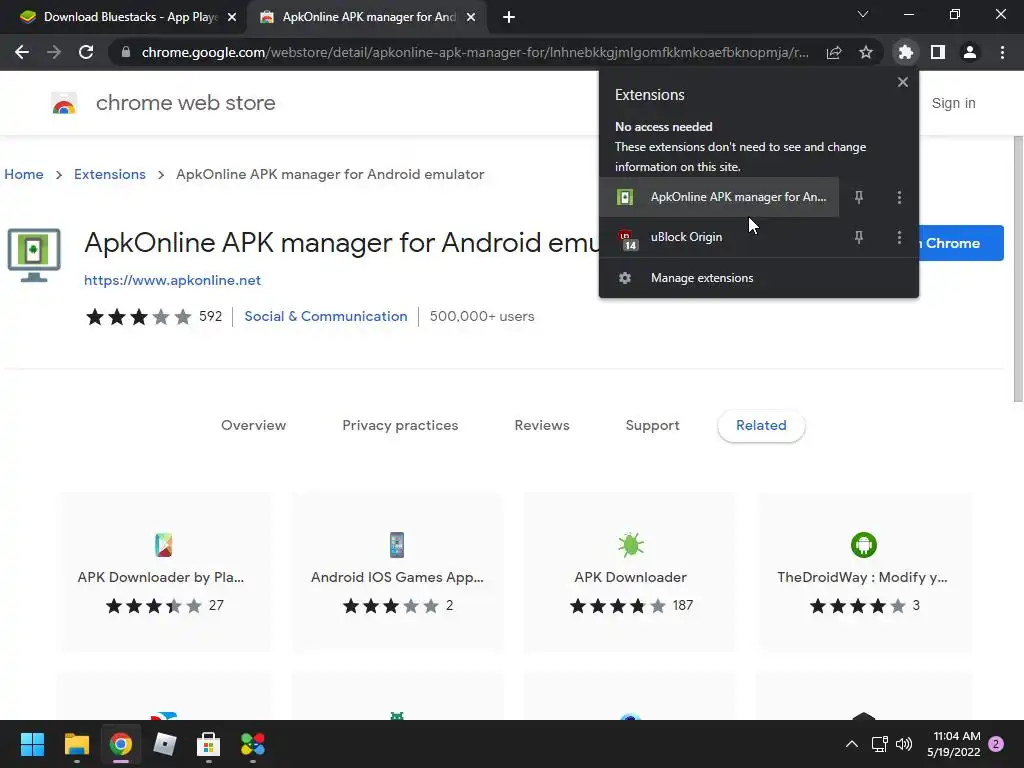Image resolution: width=1024 pixels, height=768 pixels.
Task: Go back to previous page
Action: [22, 52]
